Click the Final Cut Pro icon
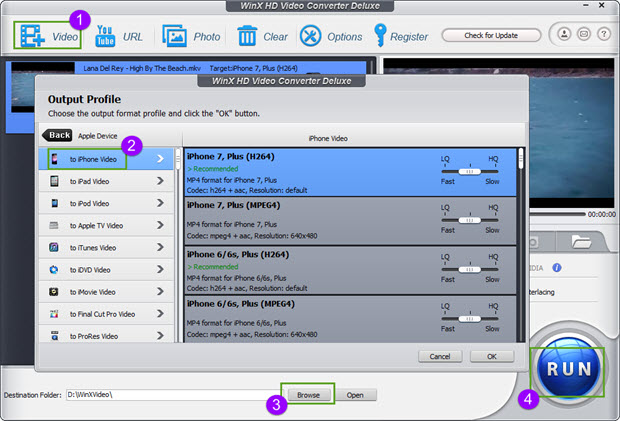 pos(54,314)
